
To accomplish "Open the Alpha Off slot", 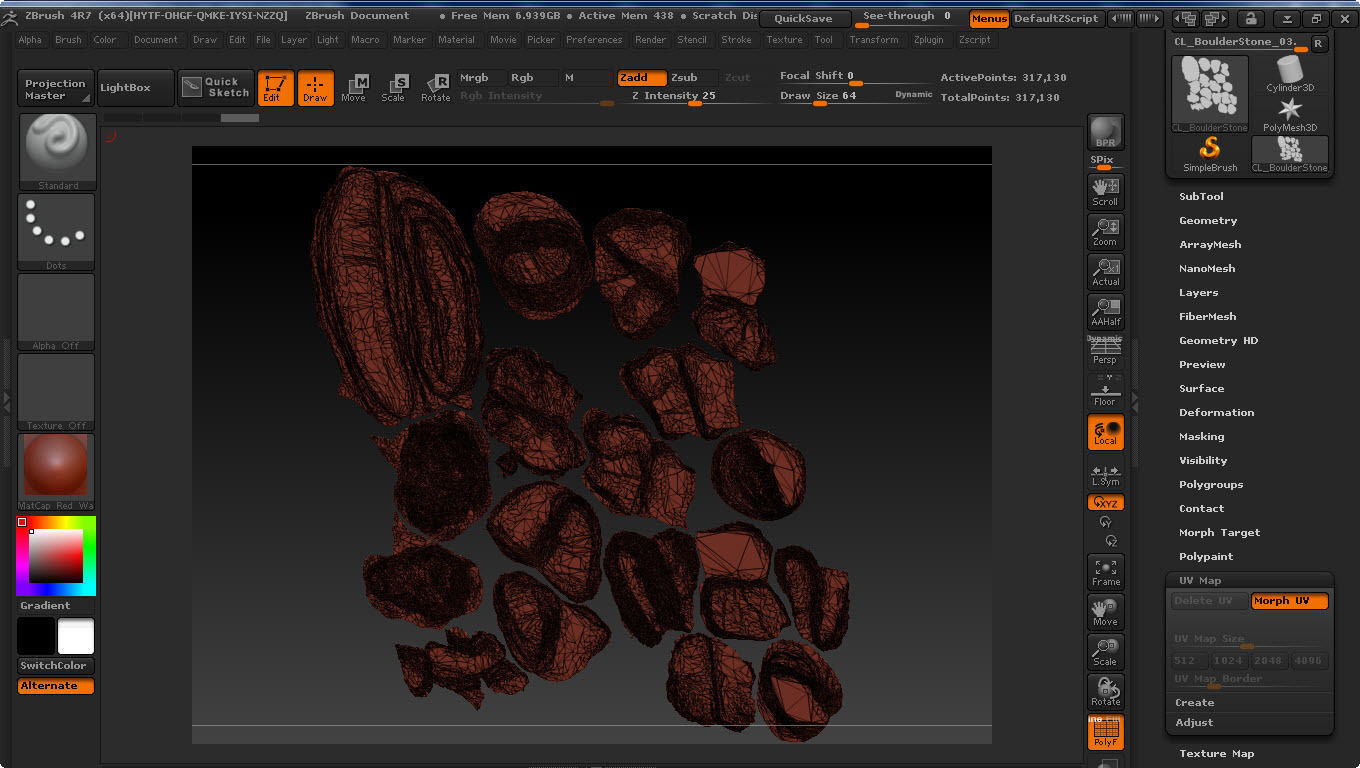I will (x=57, y=312).
